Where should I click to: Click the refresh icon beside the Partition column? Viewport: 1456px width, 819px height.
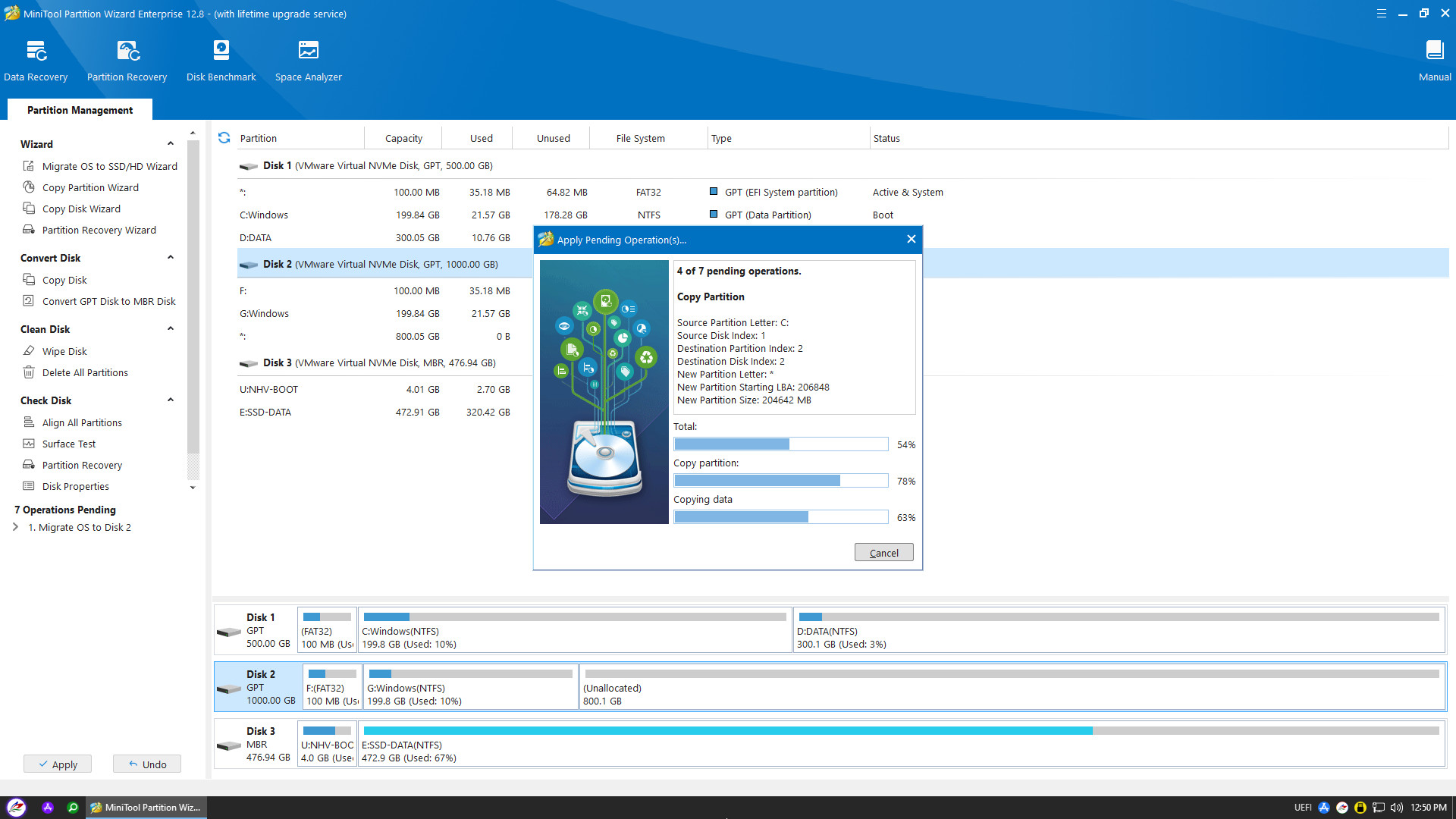(x=224, y=138)
